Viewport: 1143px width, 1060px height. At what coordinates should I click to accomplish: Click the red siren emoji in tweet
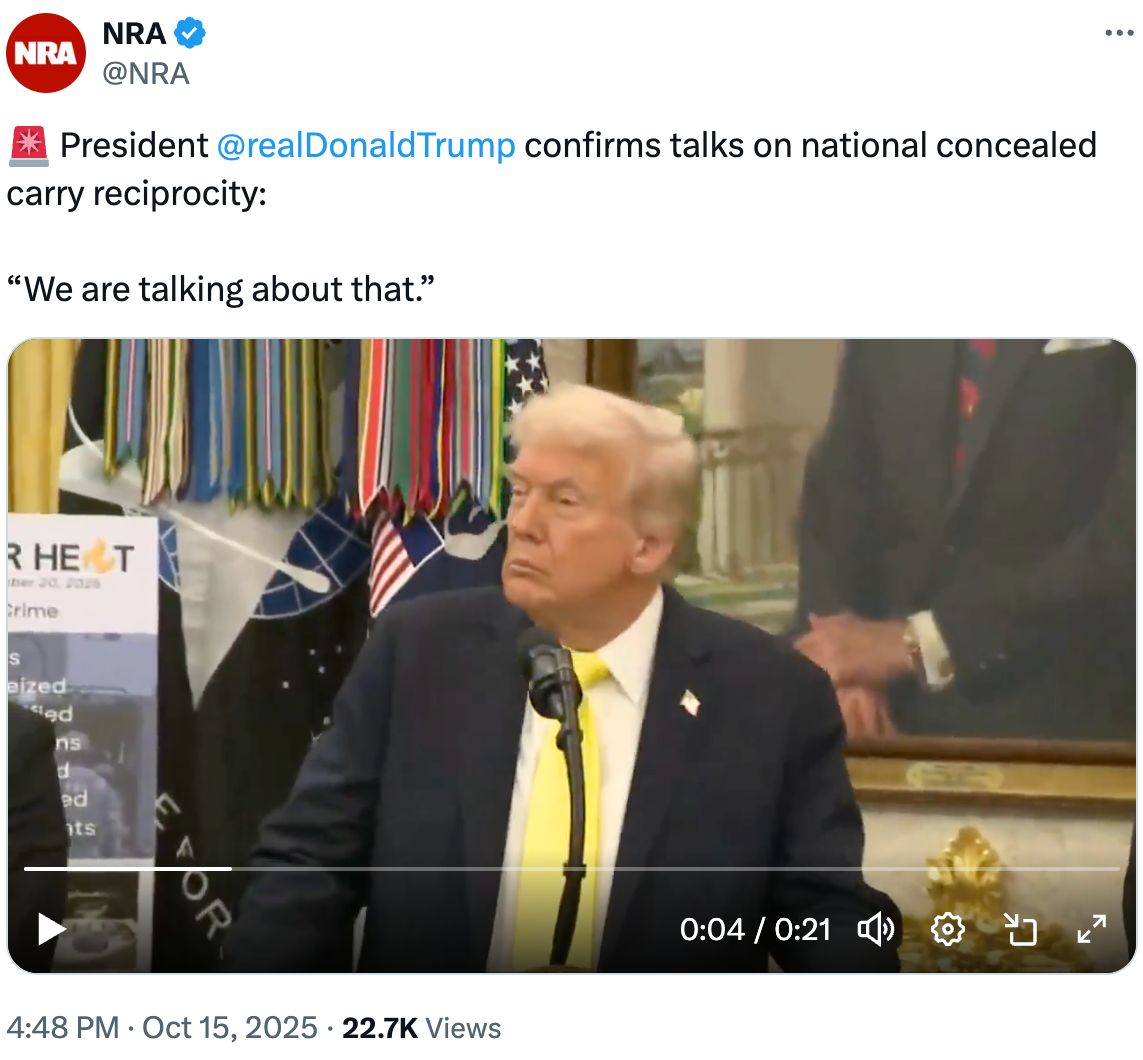tap(28, 145)
